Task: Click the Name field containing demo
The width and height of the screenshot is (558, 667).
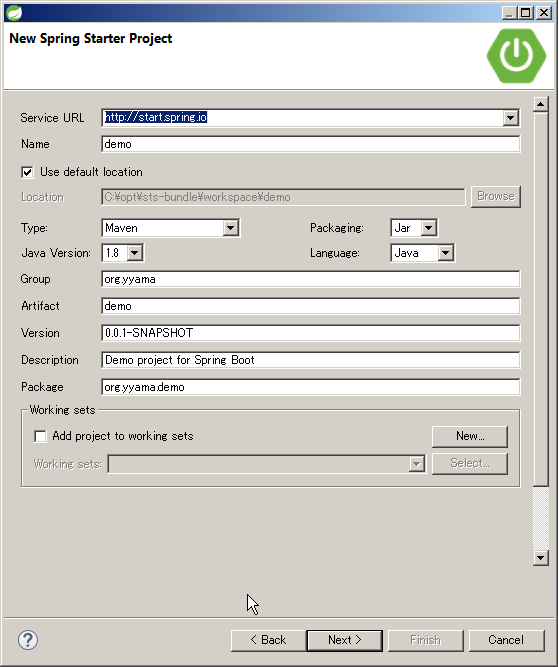Action: 310,144
